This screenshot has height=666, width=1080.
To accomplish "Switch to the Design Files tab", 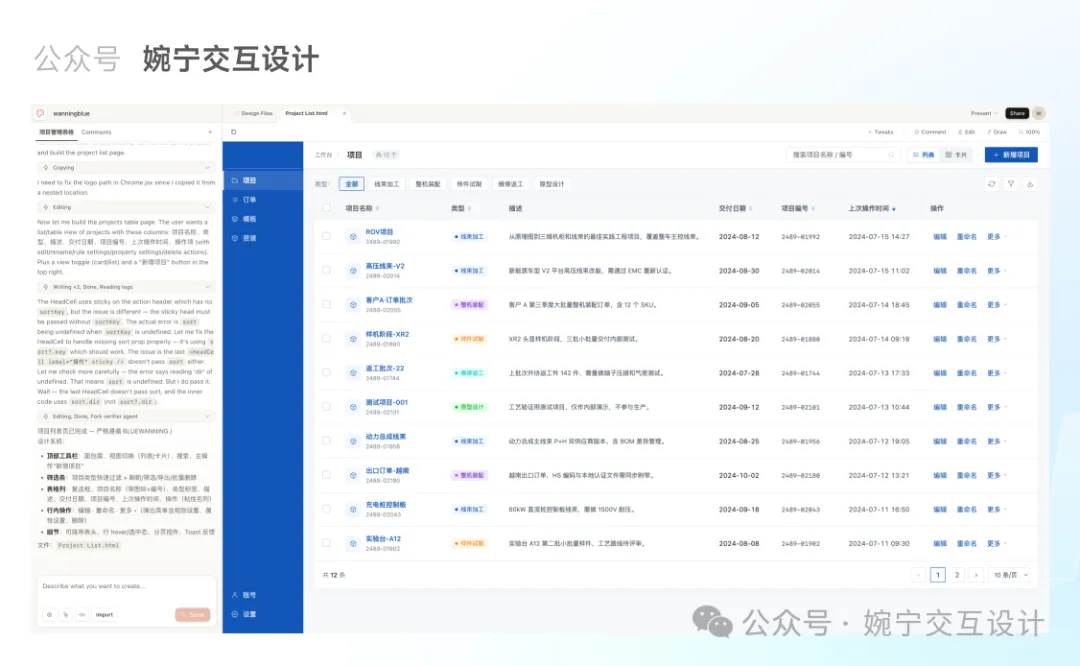I will (256, 113).
